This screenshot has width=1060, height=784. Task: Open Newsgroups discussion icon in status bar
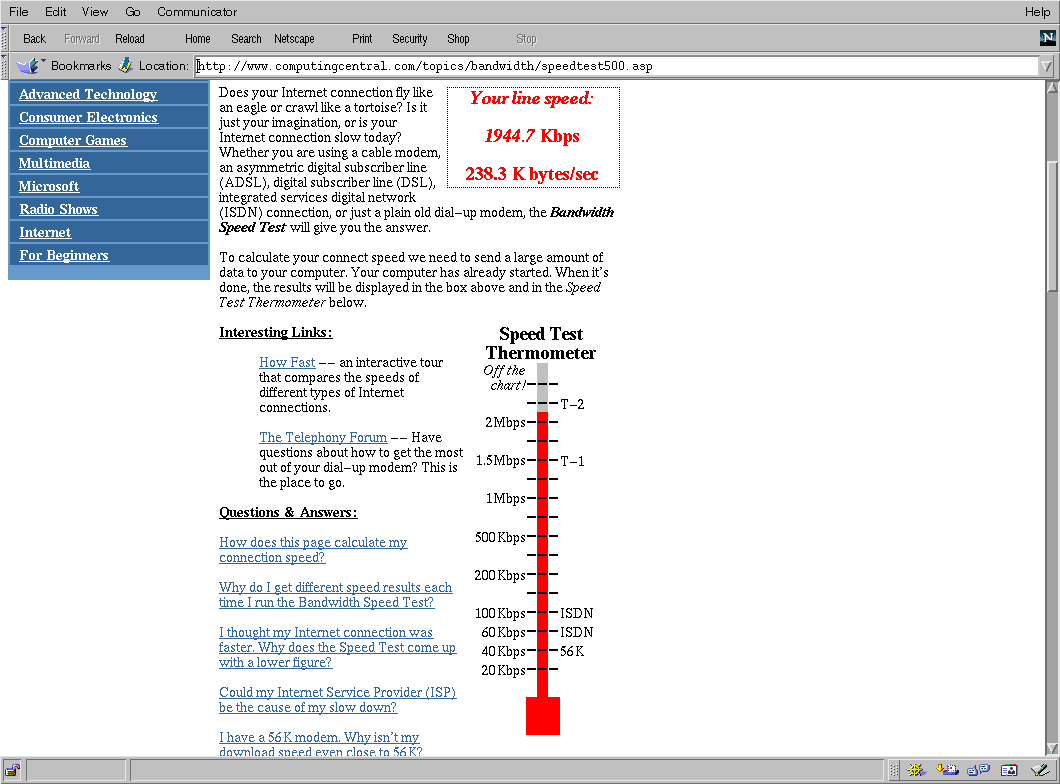[x=978, y=769]
